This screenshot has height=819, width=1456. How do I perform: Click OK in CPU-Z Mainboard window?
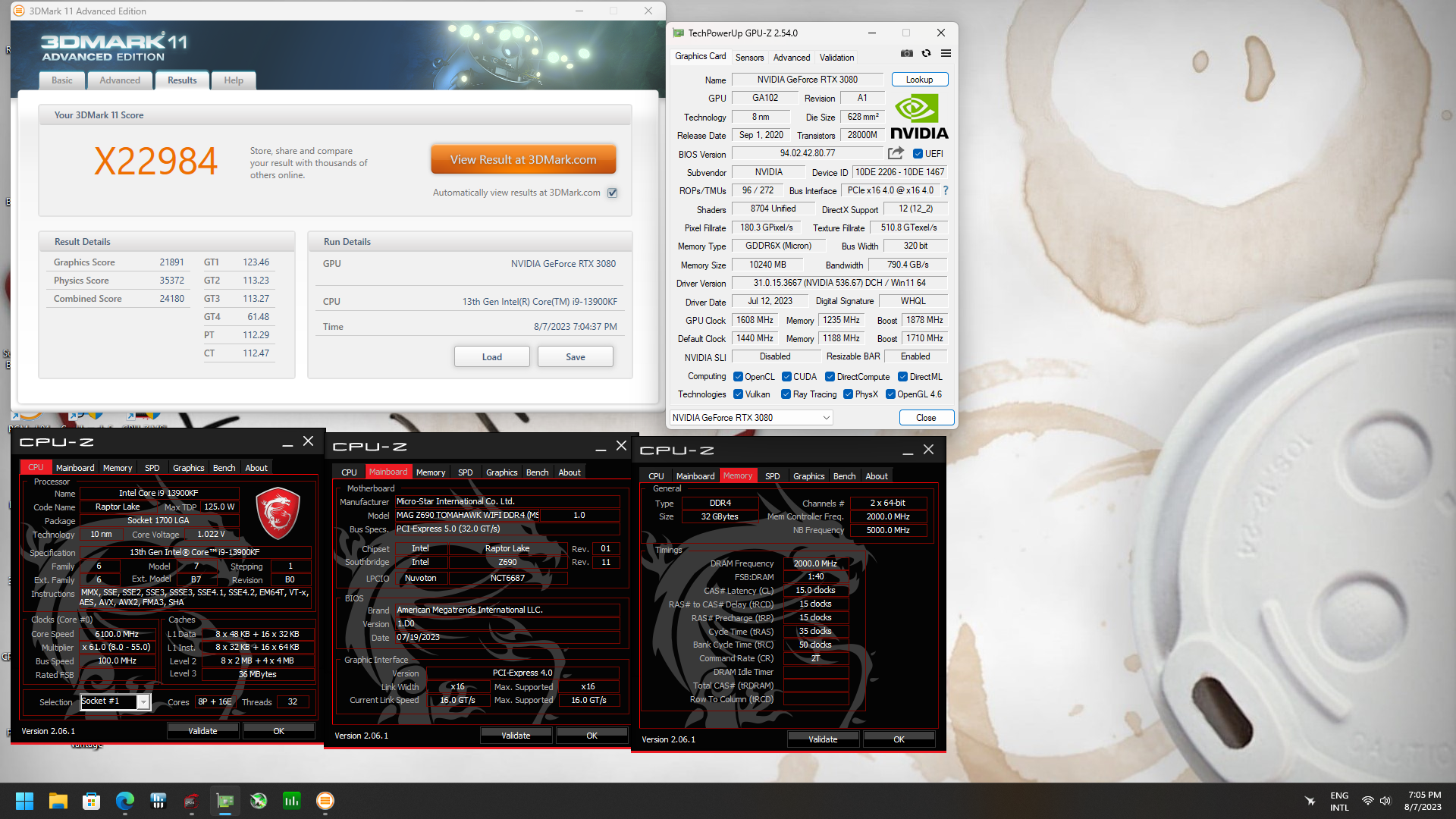[x=592, y=736]
